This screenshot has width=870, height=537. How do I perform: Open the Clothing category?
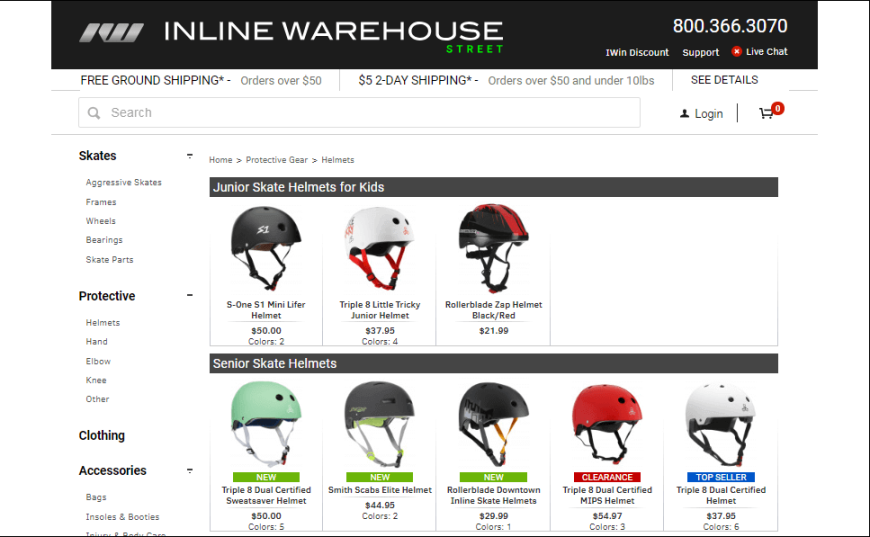pyautogui.click(x=102, y=435)
